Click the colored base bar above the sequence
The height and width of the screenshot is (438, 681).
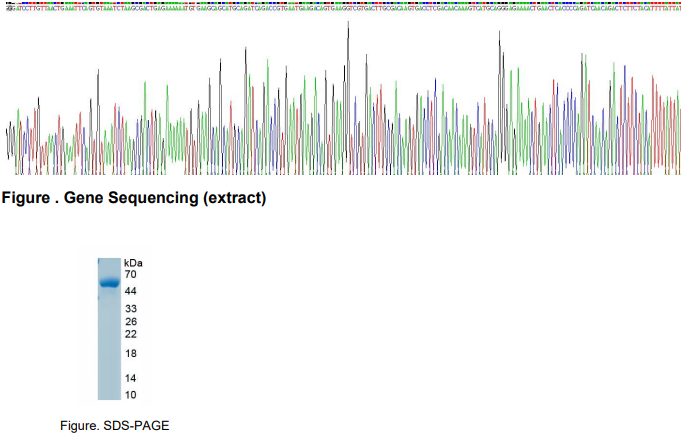pyautogui.click(x=340, y=3)
